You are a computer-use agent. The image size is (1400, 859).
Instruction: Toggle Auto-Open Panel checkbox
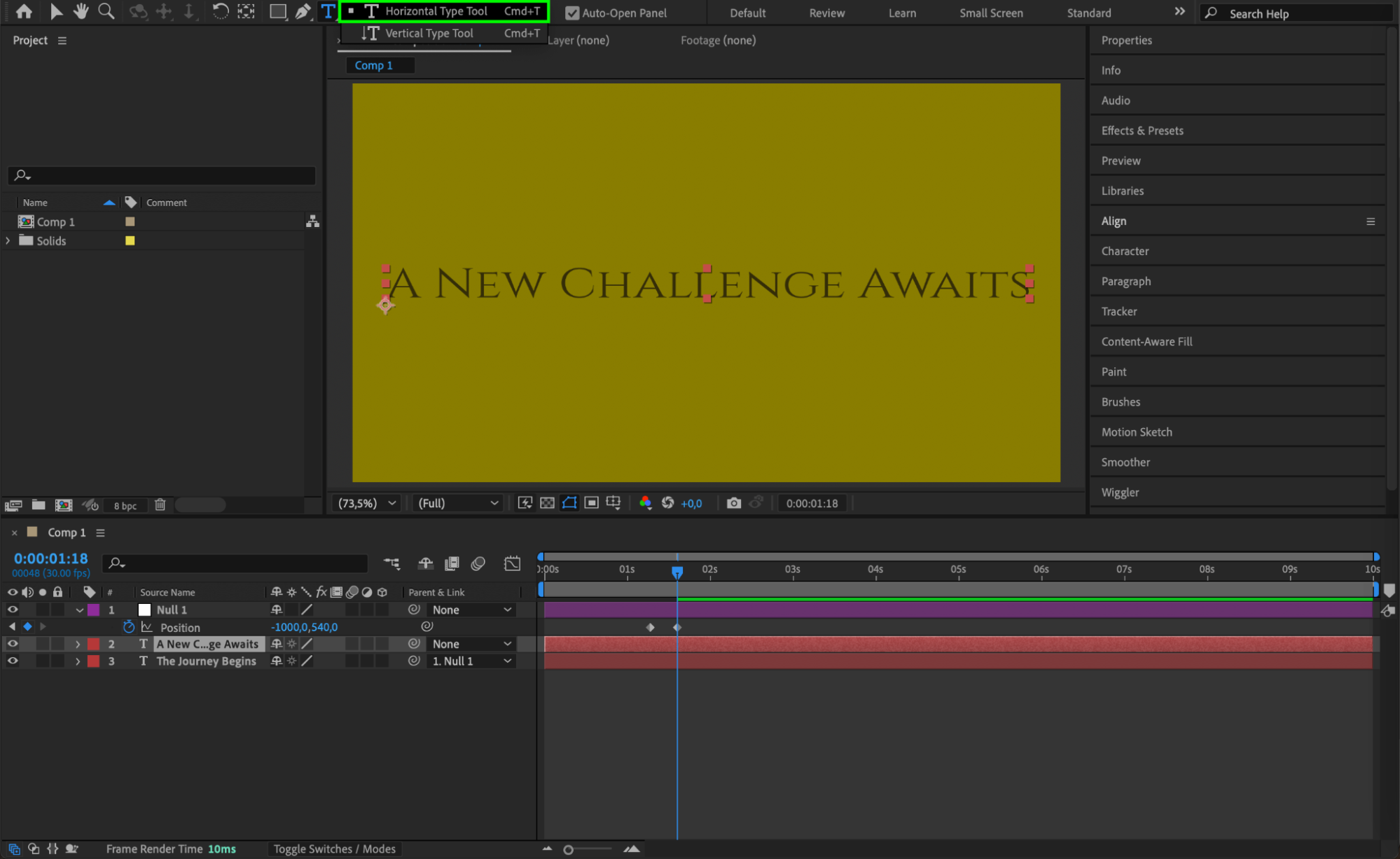click(572, 13)
